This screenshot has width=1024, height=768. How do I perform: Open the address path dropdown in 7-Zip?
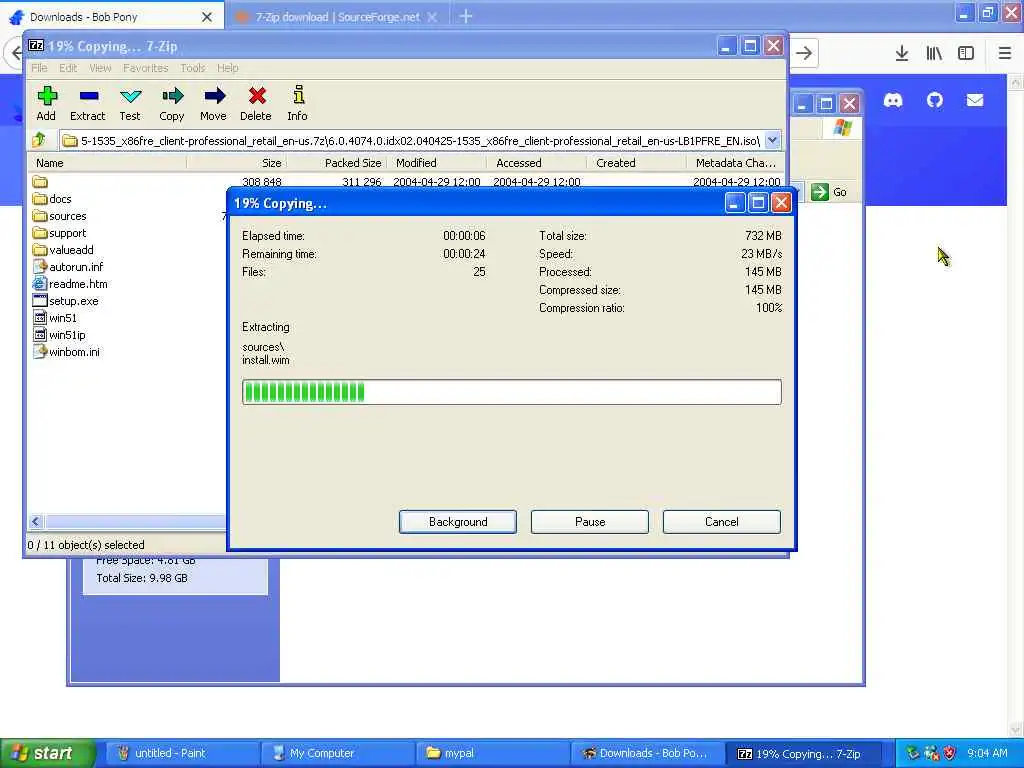click(773, 140)
